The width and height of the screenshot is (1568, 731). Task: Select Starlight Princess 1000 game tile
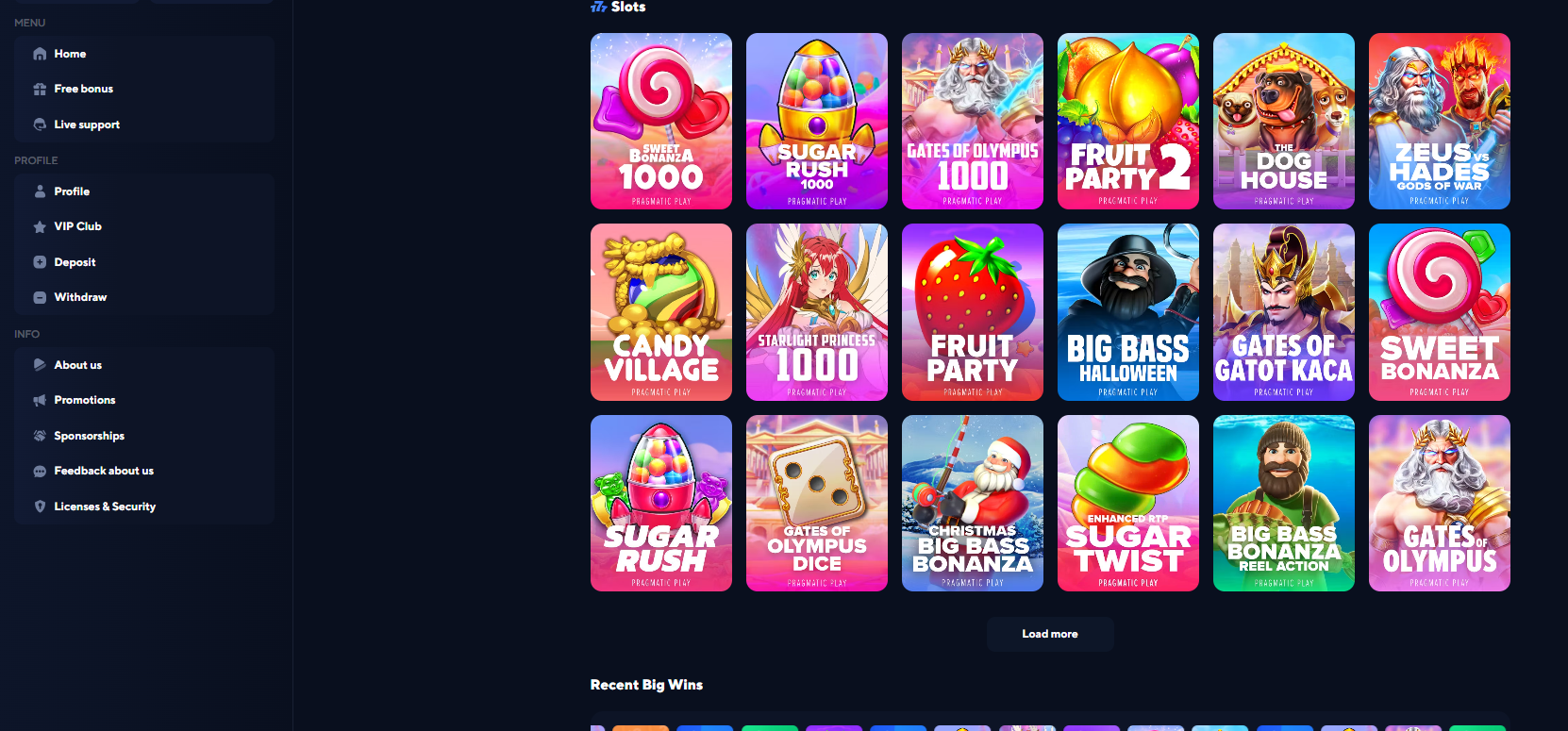817,312
